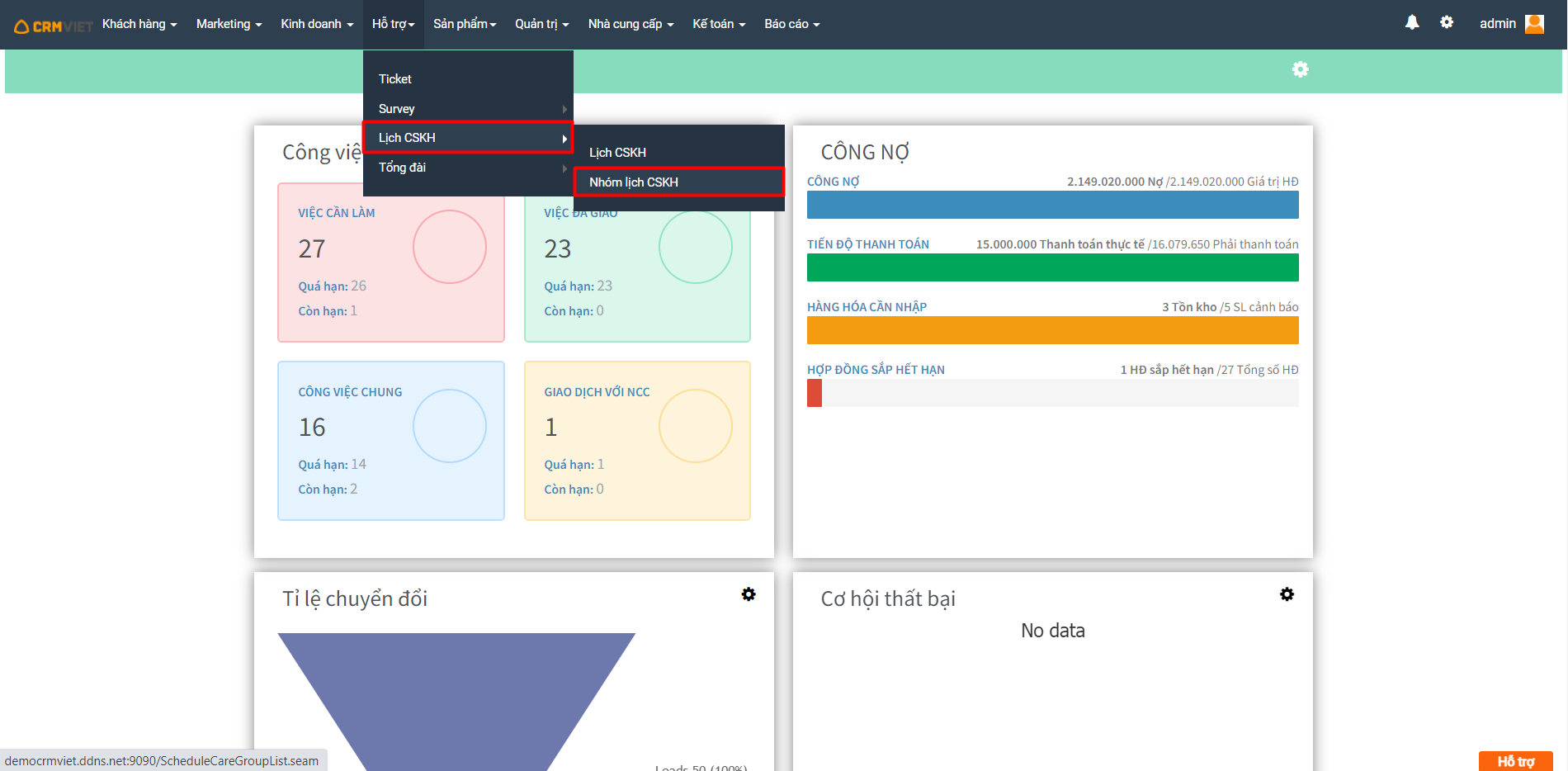Choose Lịch CSKH in the submenu
The height and width of the screenshot is (771, 1568).
679,153
